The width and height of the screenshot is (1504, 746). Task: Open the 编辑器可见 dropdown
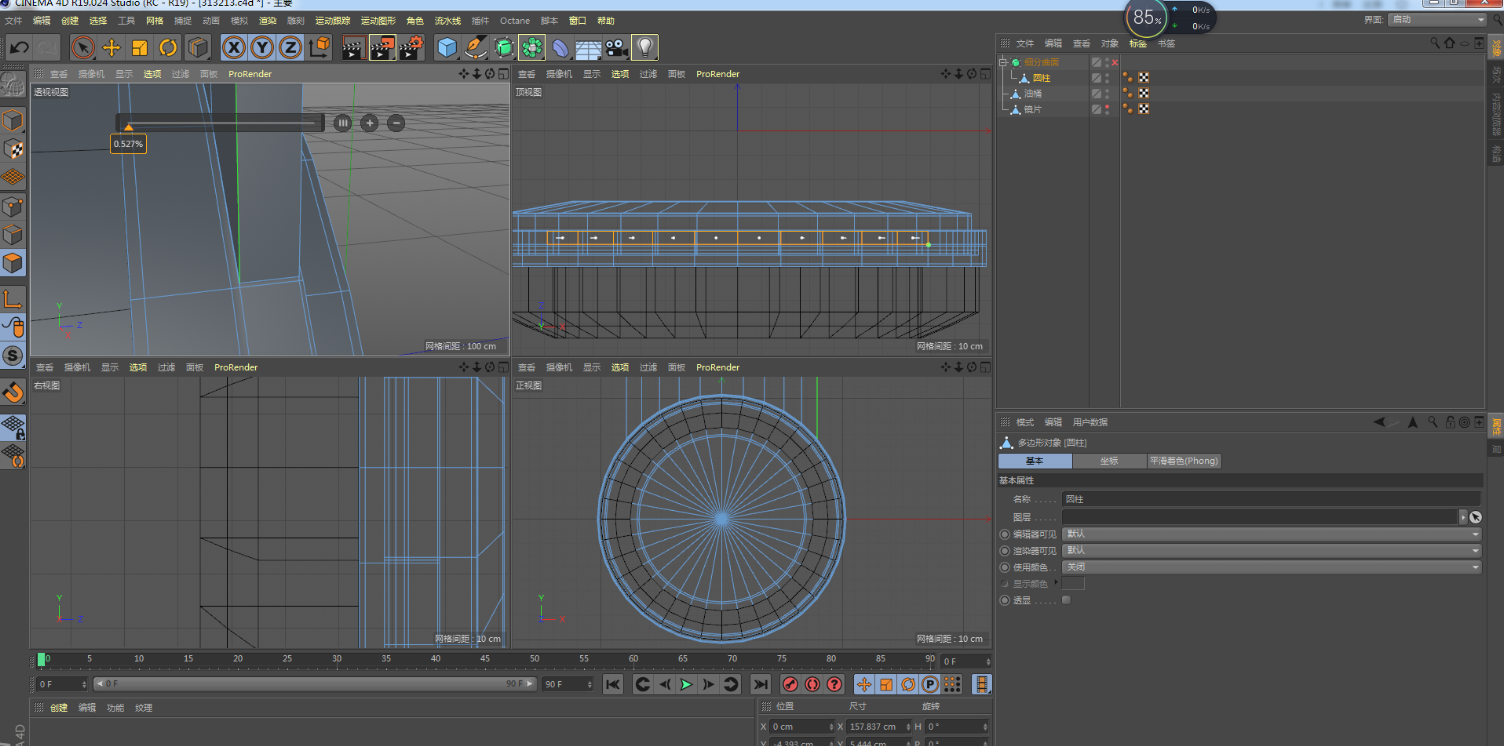coord(1271,534)
